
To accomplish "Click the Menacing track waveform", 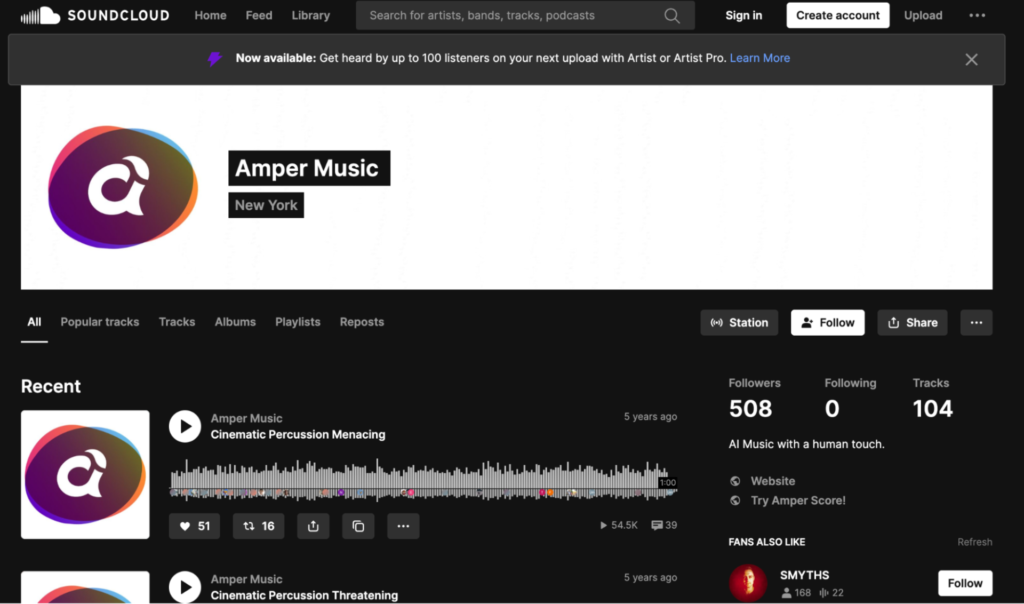I will 423,480.
